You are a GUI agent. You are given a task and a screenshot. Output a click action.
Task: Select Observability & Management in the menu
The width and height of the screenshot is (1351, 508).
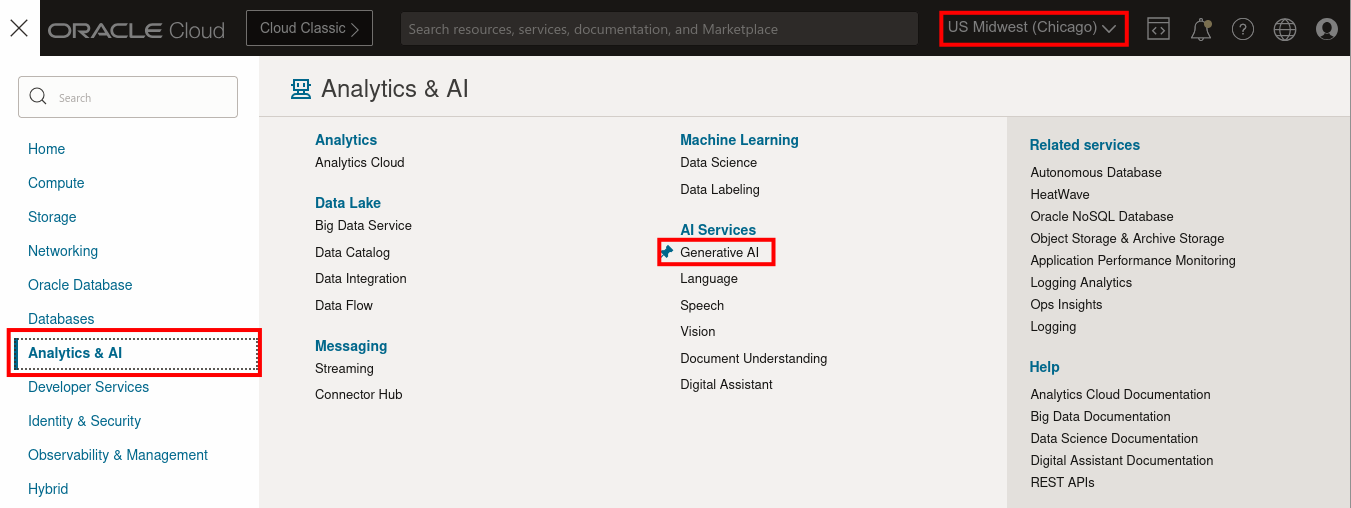[118, 455]
